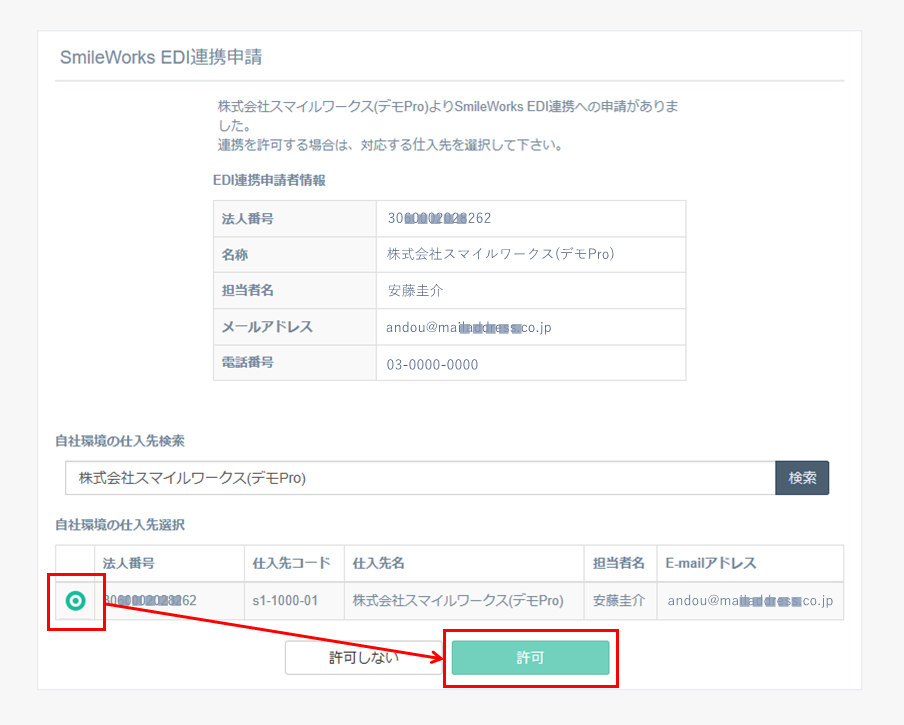The width and height of the screenshot is (904, 725).
Task: Click the 名称 row label
Action: tap(235, 255)
